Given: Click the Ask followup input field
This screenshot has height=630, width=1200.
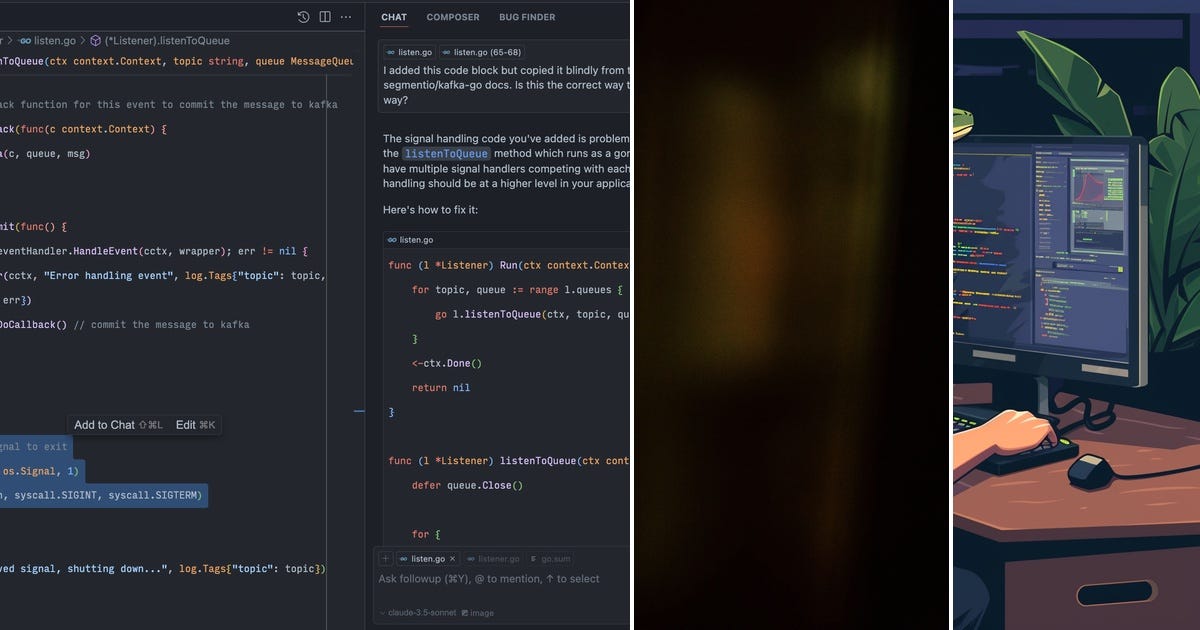Looking at the screenshot, I should pyautogui.click(x=502, y=579).
